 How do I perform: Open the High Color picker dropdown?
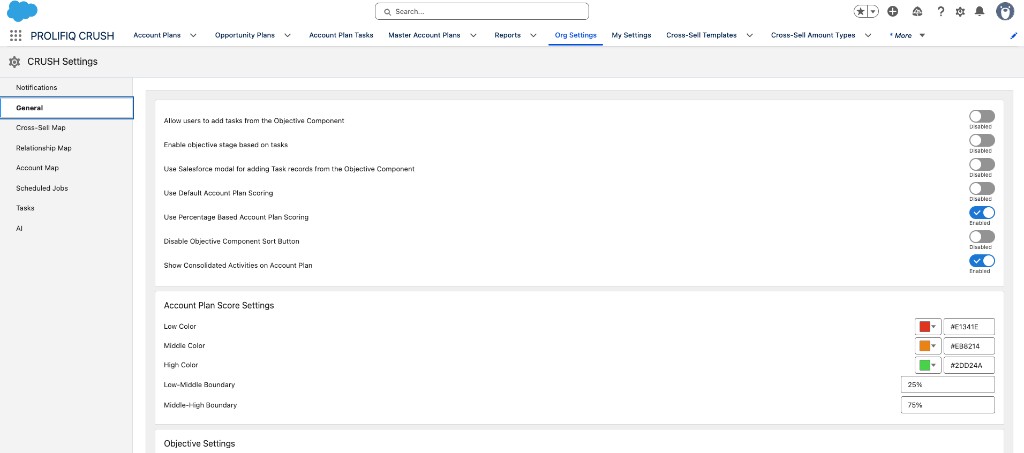(928, 366)
